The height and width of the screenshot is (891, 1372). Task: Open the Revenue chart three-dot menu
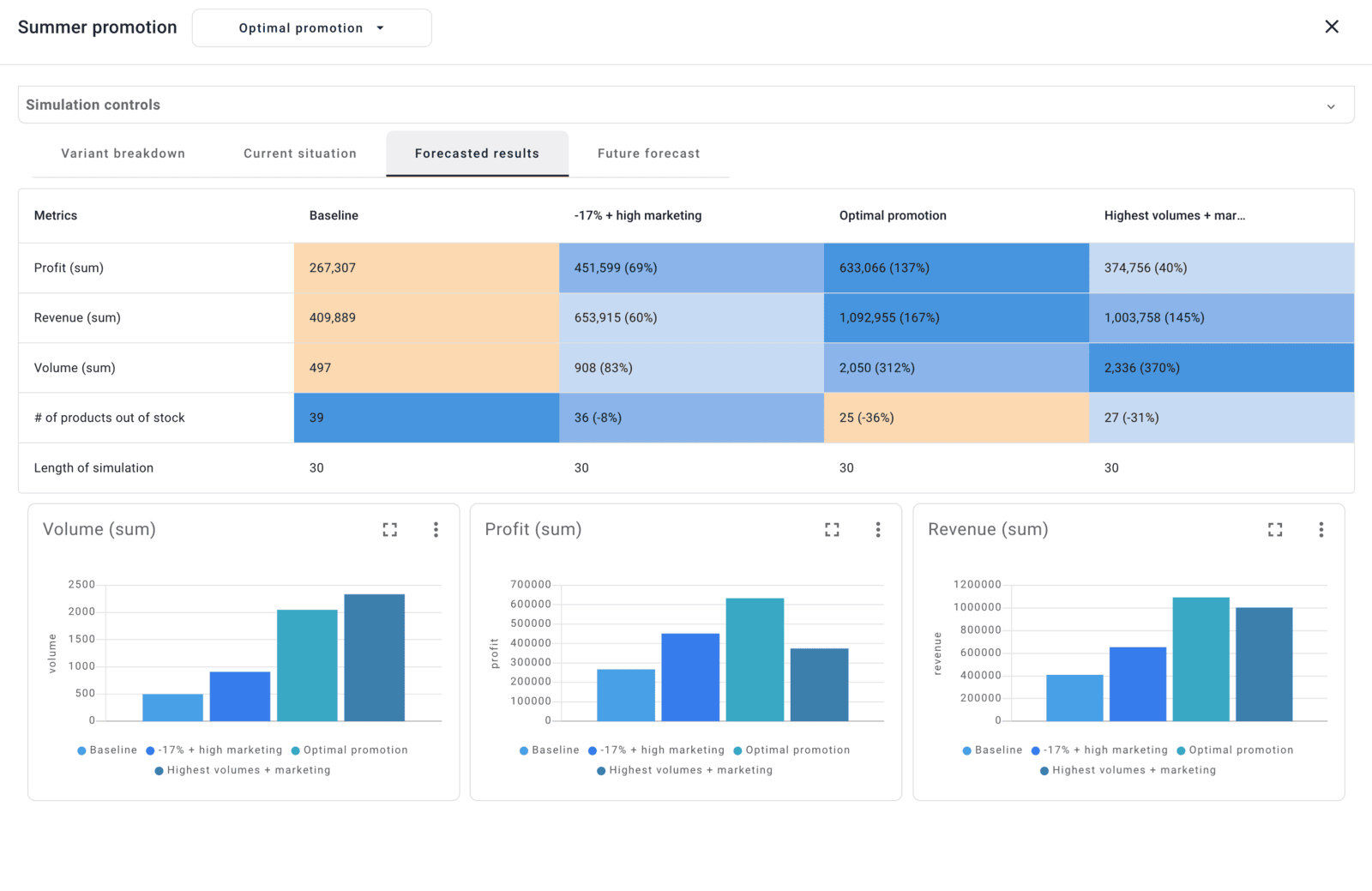pos(1321,529)
